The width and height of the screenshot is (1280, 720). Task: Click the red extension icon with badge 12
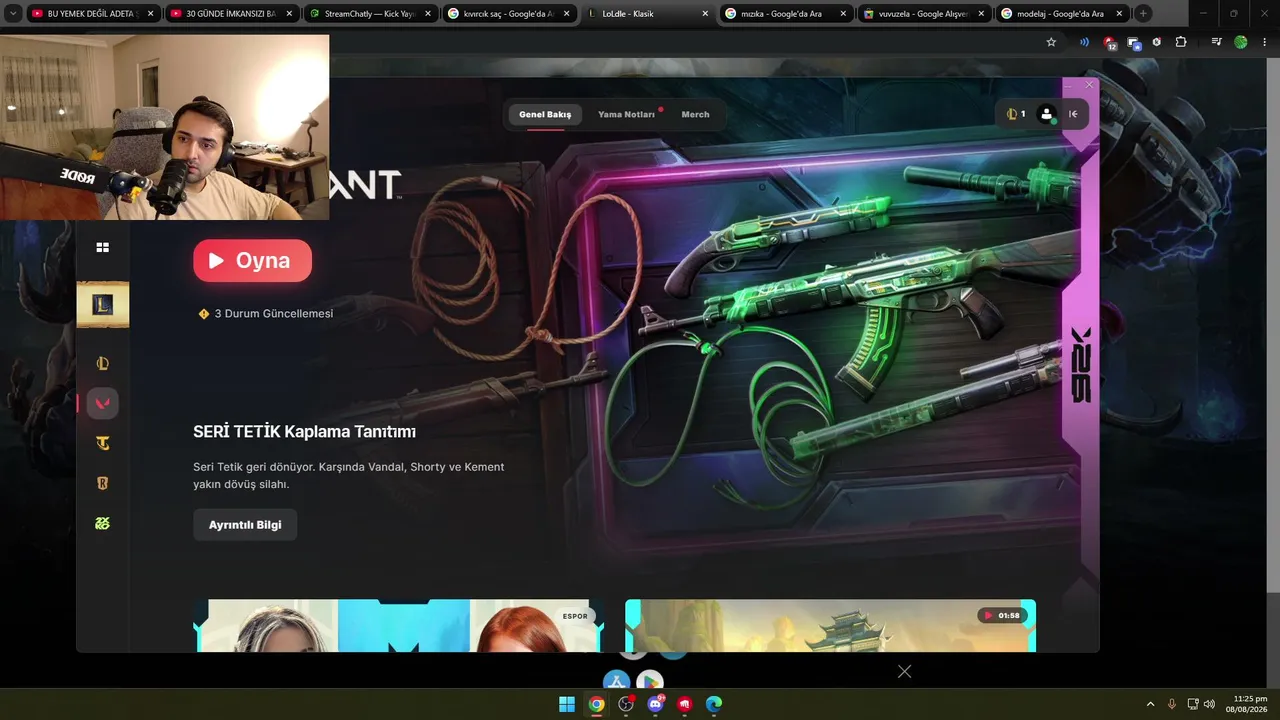coord(1110,43)
